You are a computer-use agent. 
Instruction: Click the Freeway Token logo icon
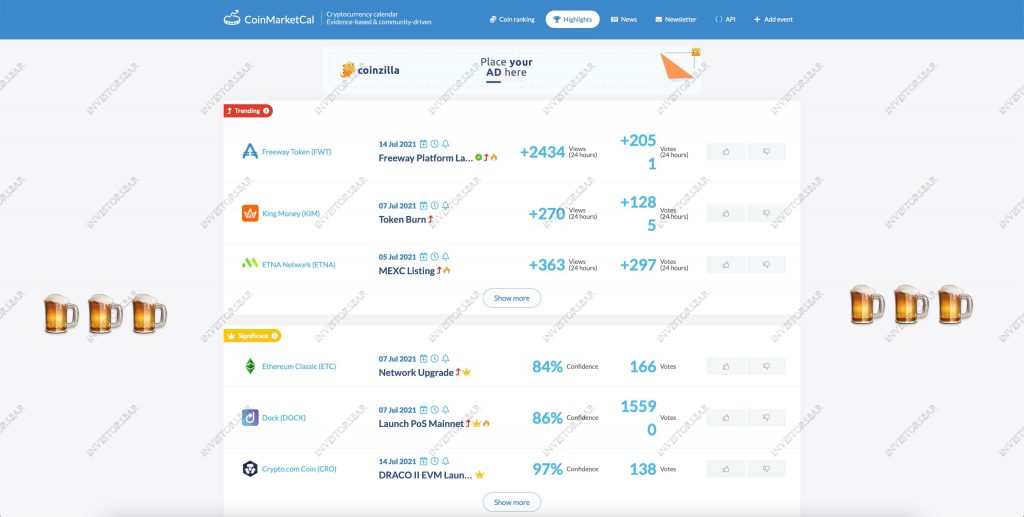click(x=250, y=151)
